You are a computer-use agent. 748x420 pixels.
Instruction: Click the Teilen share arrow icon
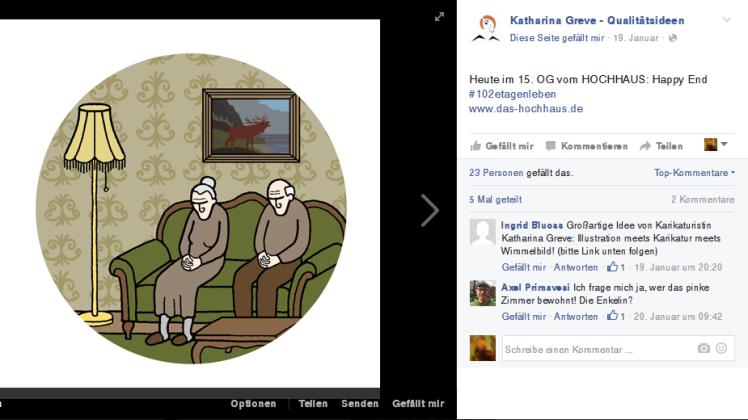coord(645,146)
